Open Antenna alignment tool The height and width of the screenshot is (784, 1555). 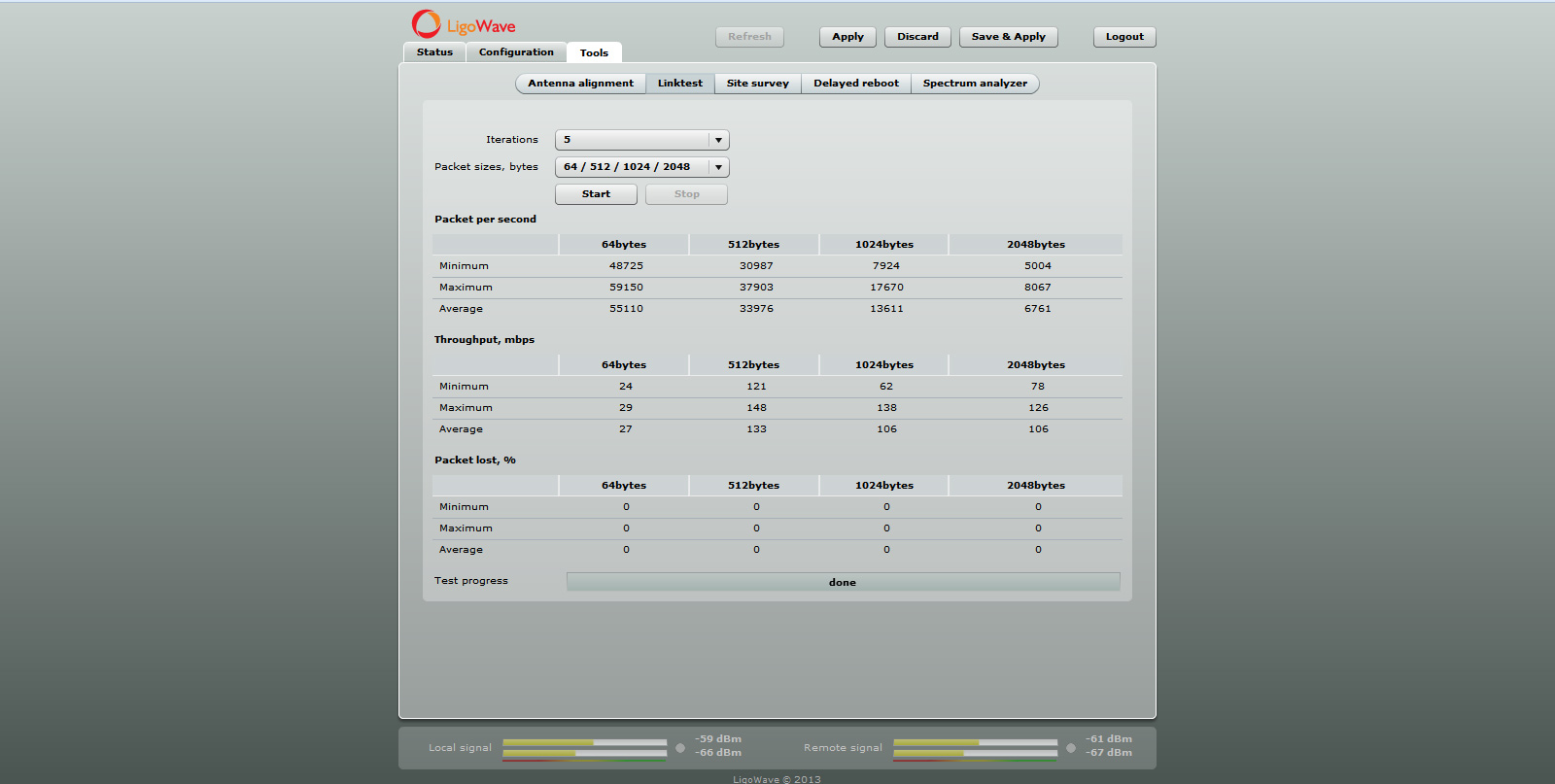[x=580, y=84]
